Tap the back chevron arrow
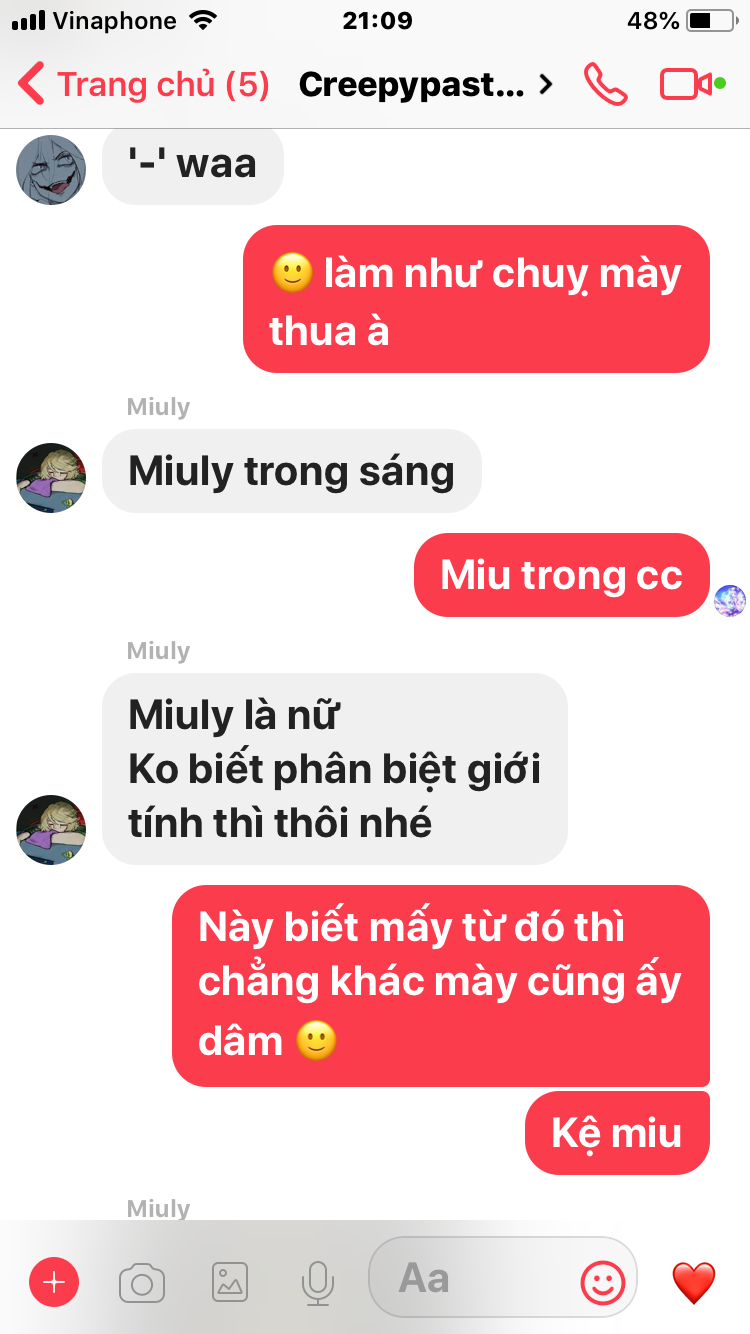 [32, 85]
